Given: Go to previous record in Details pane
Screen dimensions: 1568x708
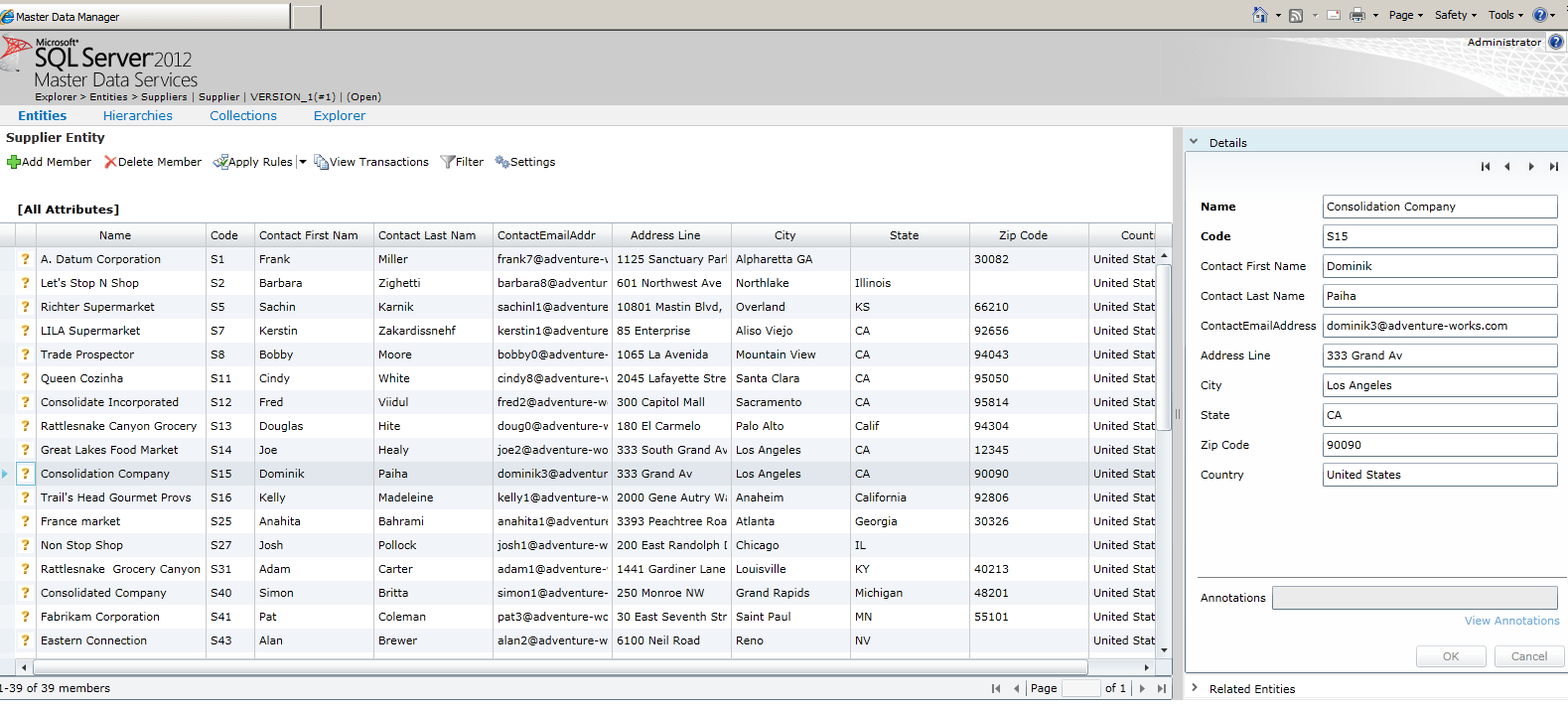Looking at the screenshot, I should tap(1507, 167).
